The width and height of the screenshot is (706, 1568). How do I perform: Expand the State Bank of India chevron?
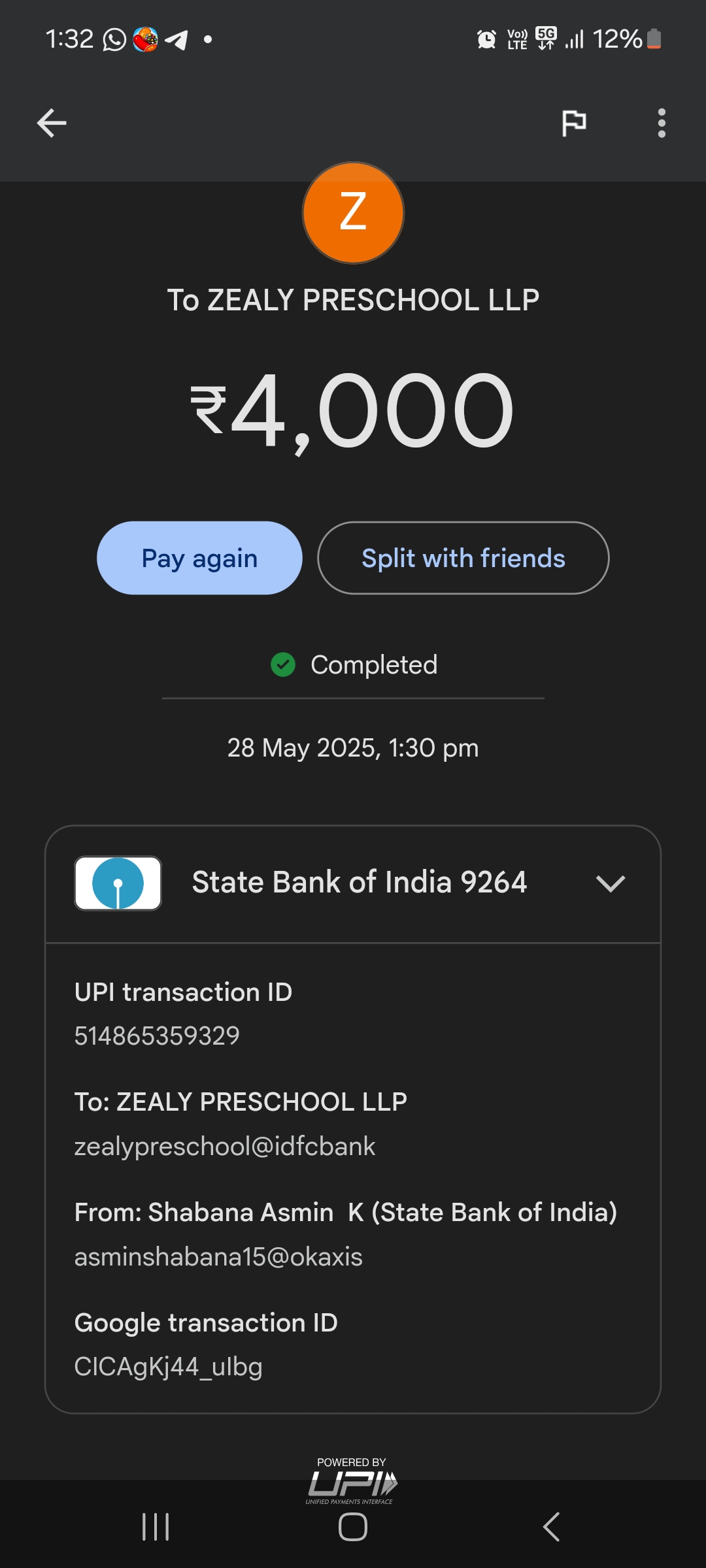611,883
